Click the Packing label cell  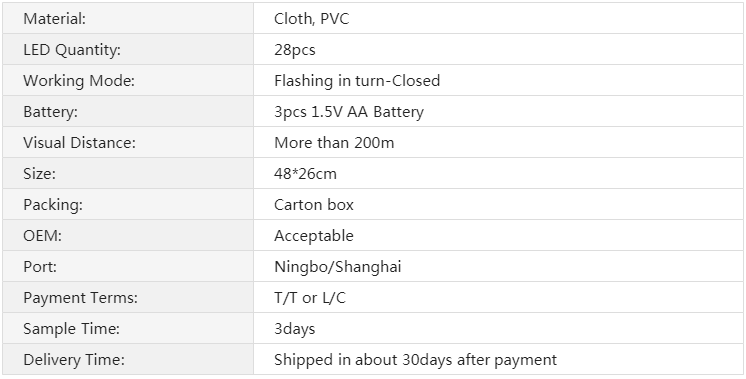tap(128, 204)
